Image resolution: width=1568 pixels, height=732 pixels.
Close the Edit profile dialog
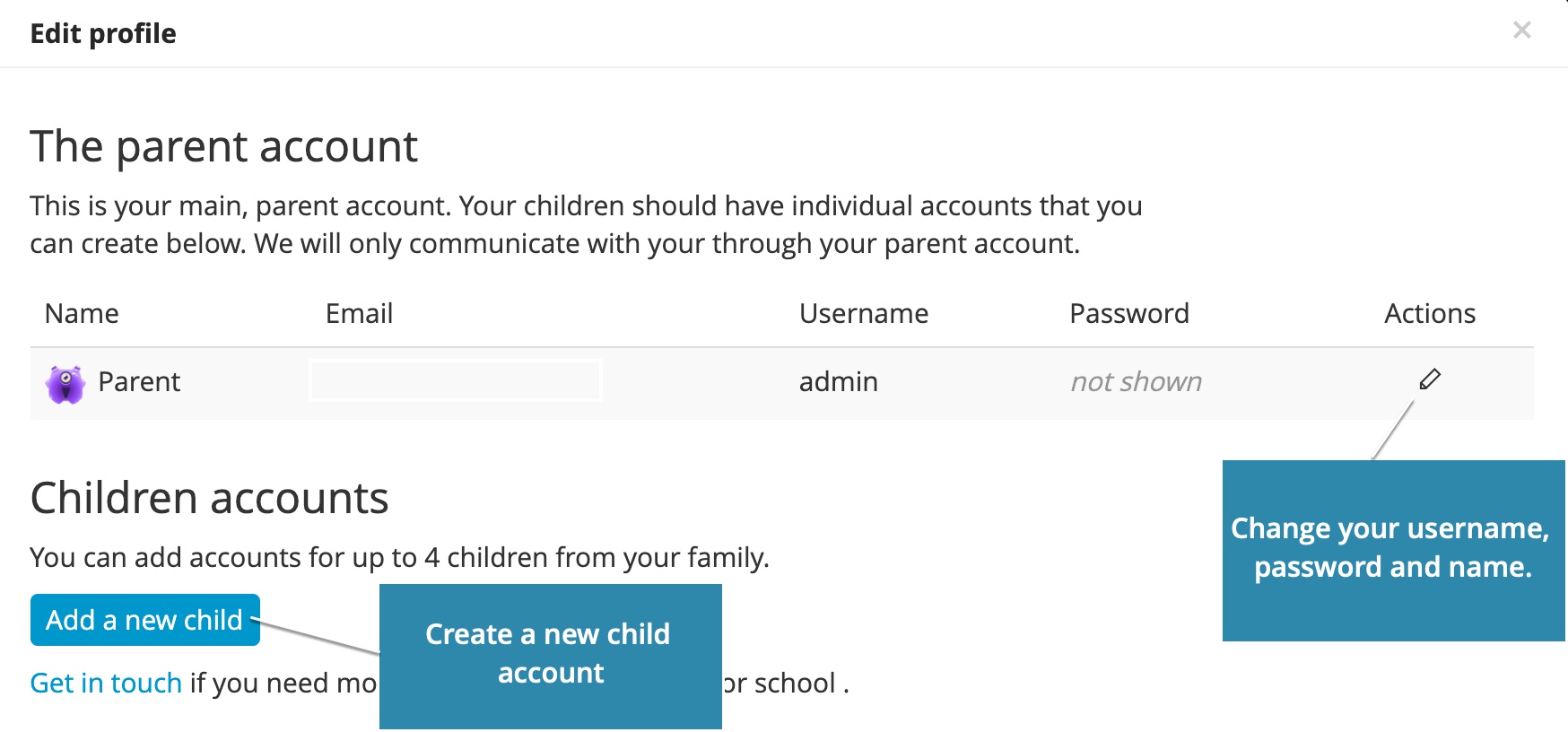[x=1521, y=30]
